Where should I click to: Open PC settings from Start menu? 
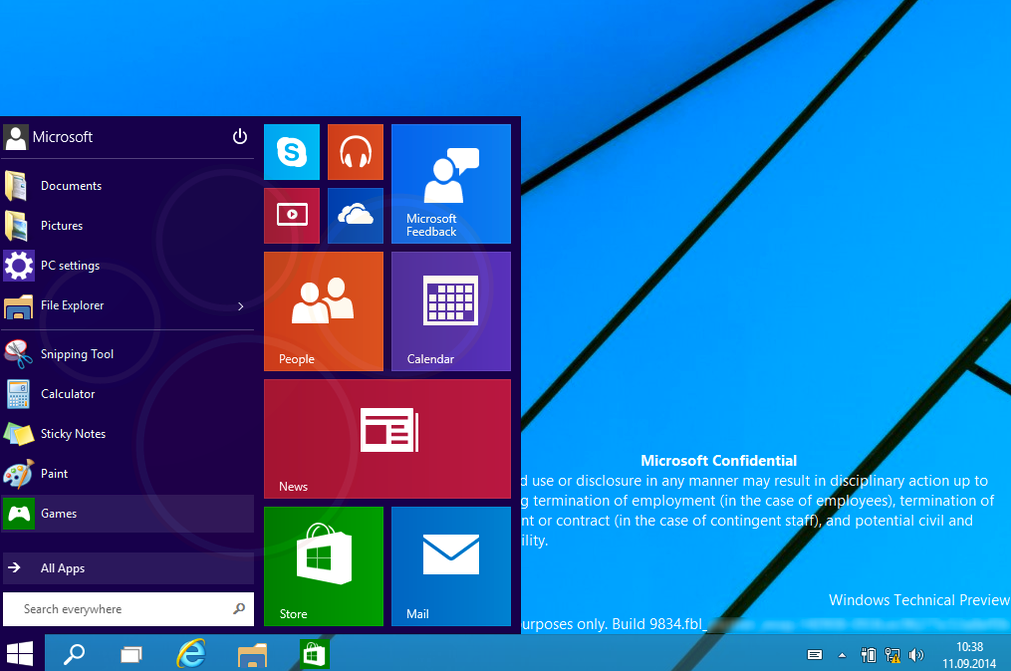[x=69, y=266]
